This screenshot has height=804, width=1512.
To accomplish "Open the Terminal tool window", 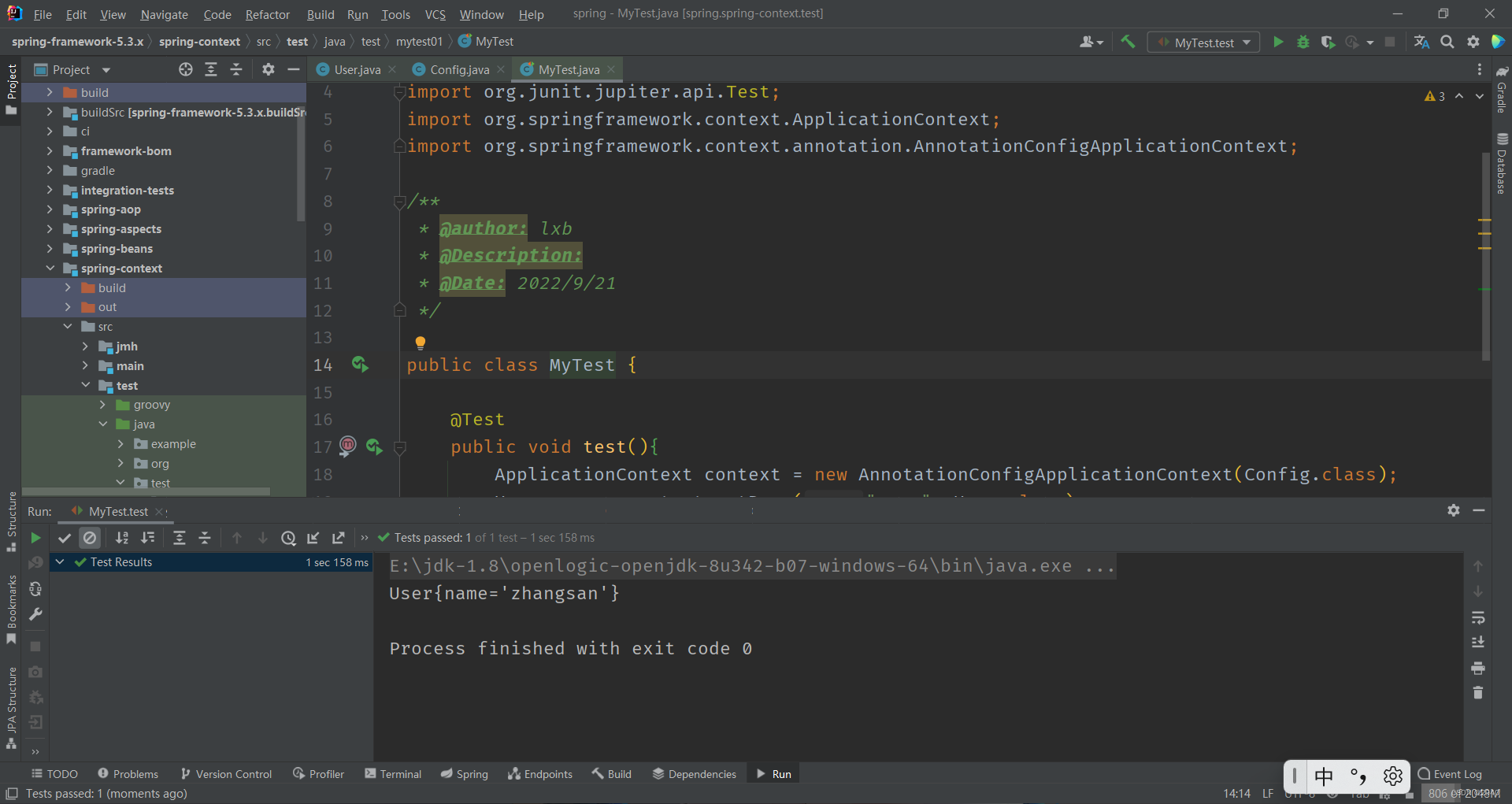I will coord(393,774).
